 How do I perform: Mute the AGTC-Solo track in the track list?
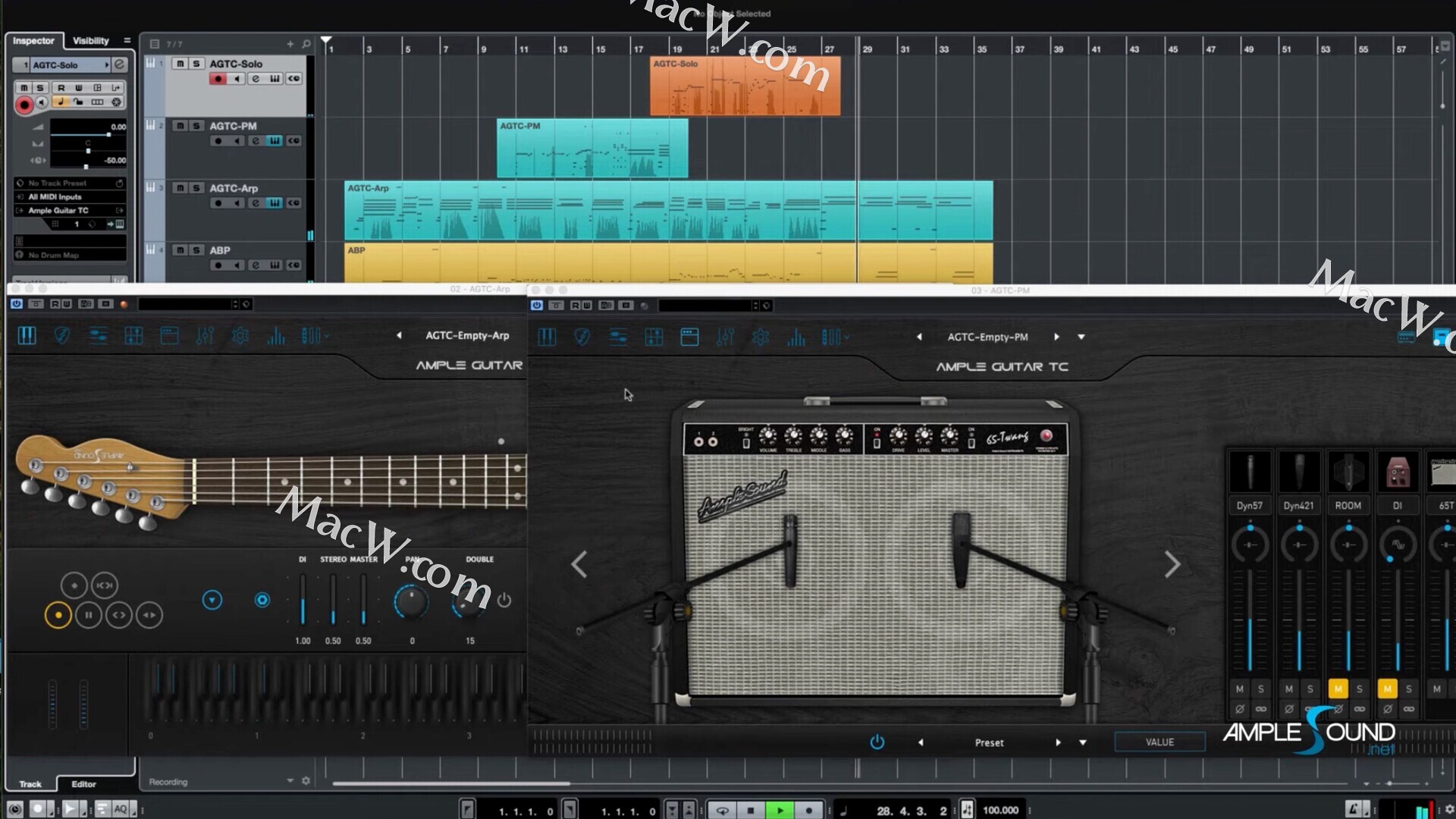click(x=180, y=64)
